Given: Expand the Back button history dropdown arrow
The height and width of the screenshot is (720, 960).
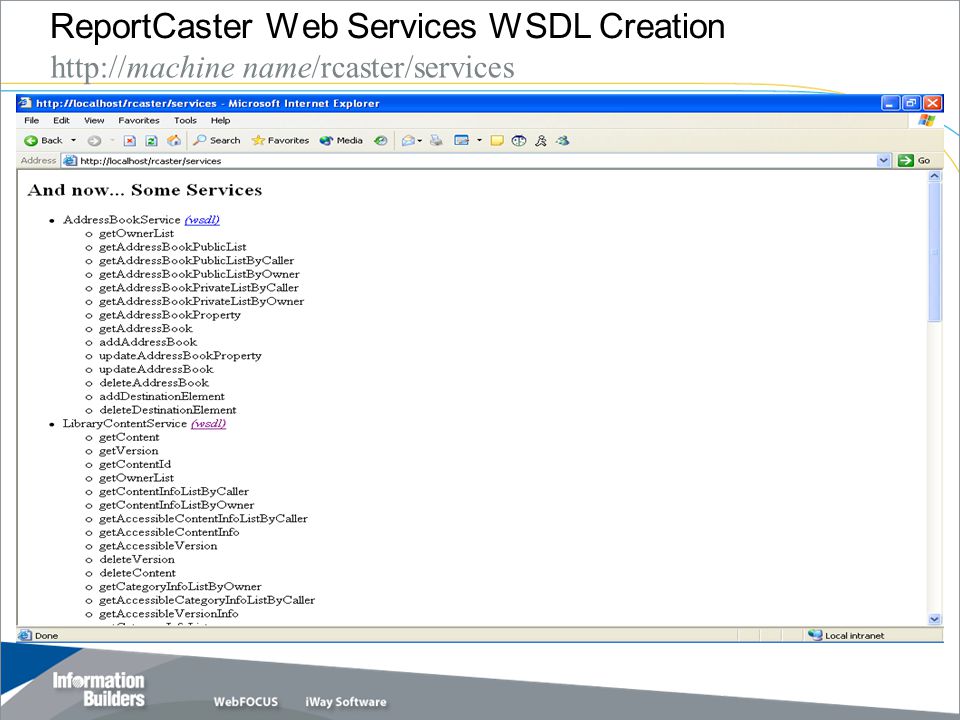Looking at the screenshot, I should [x=73, y=141].
